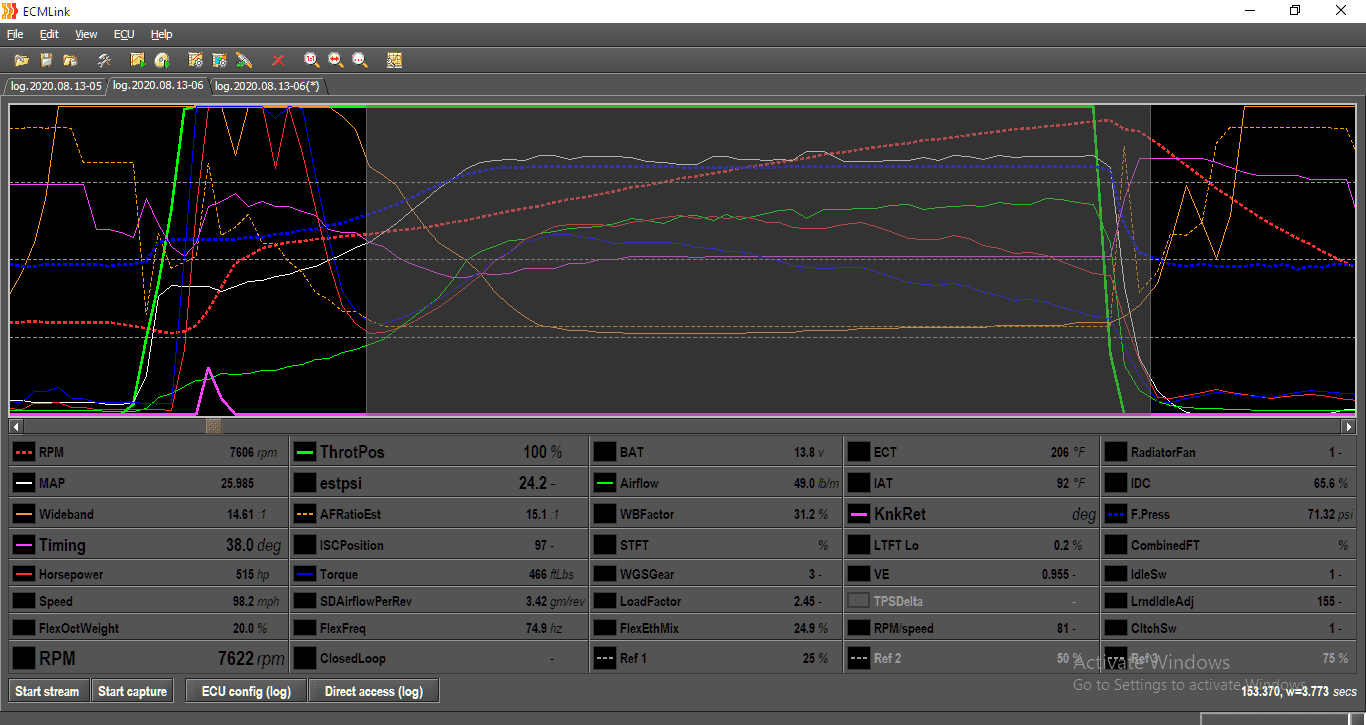Toggle the blue dotted F.Press swatch

pyautogui.click(x=1115, y=514)
